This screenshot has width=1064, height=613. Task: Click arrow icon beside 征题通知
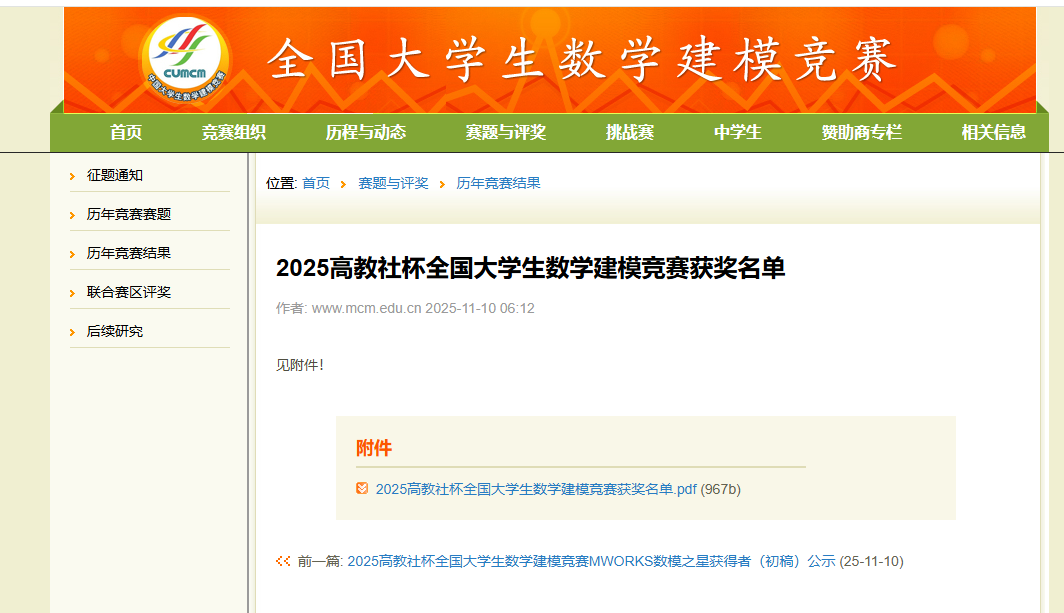click(73, 176)
